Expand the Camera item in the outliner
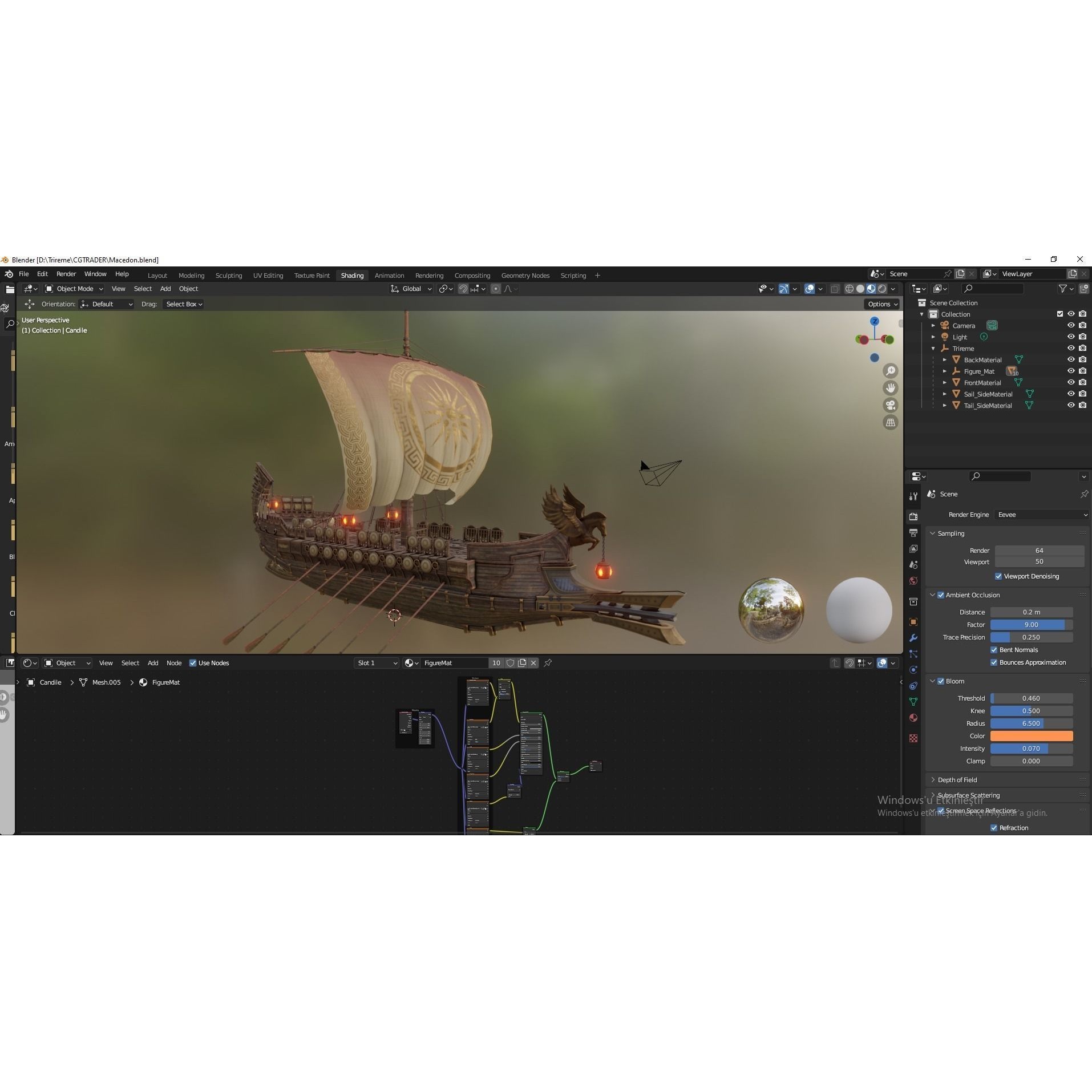This screenshot has height=1092, width=1092. (933, 325)
